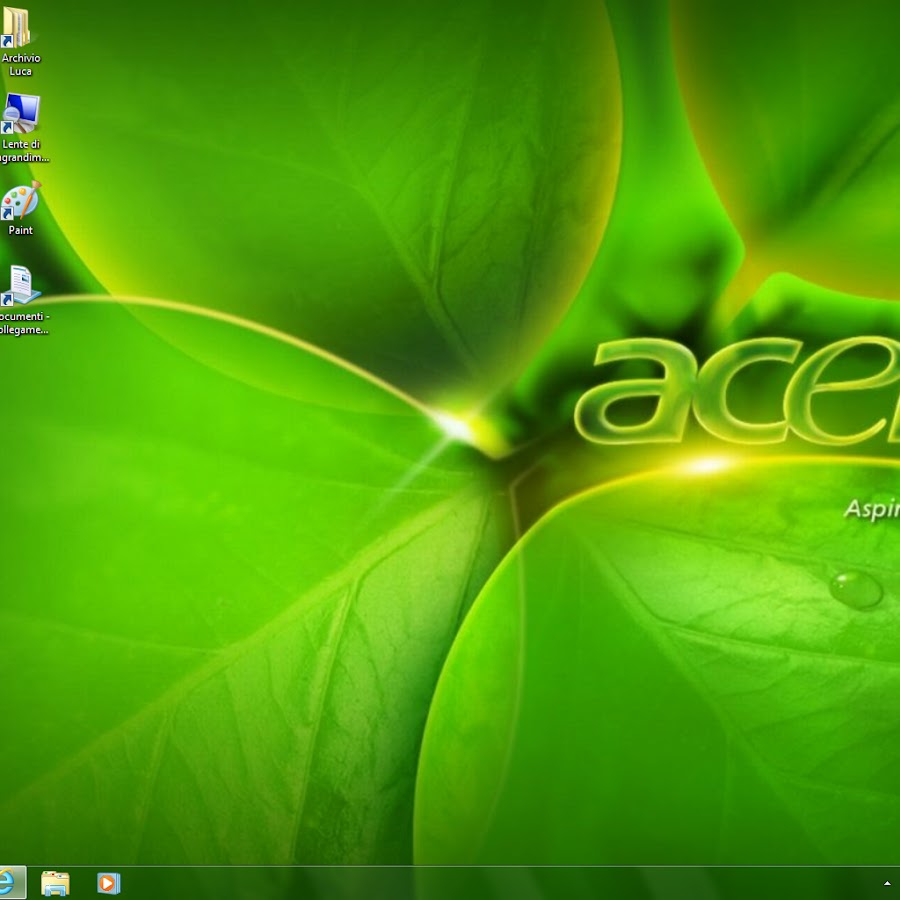This screenshot has height=900, width=900.
Task: Show hidden system tray icons arrow
Action: 887,883
